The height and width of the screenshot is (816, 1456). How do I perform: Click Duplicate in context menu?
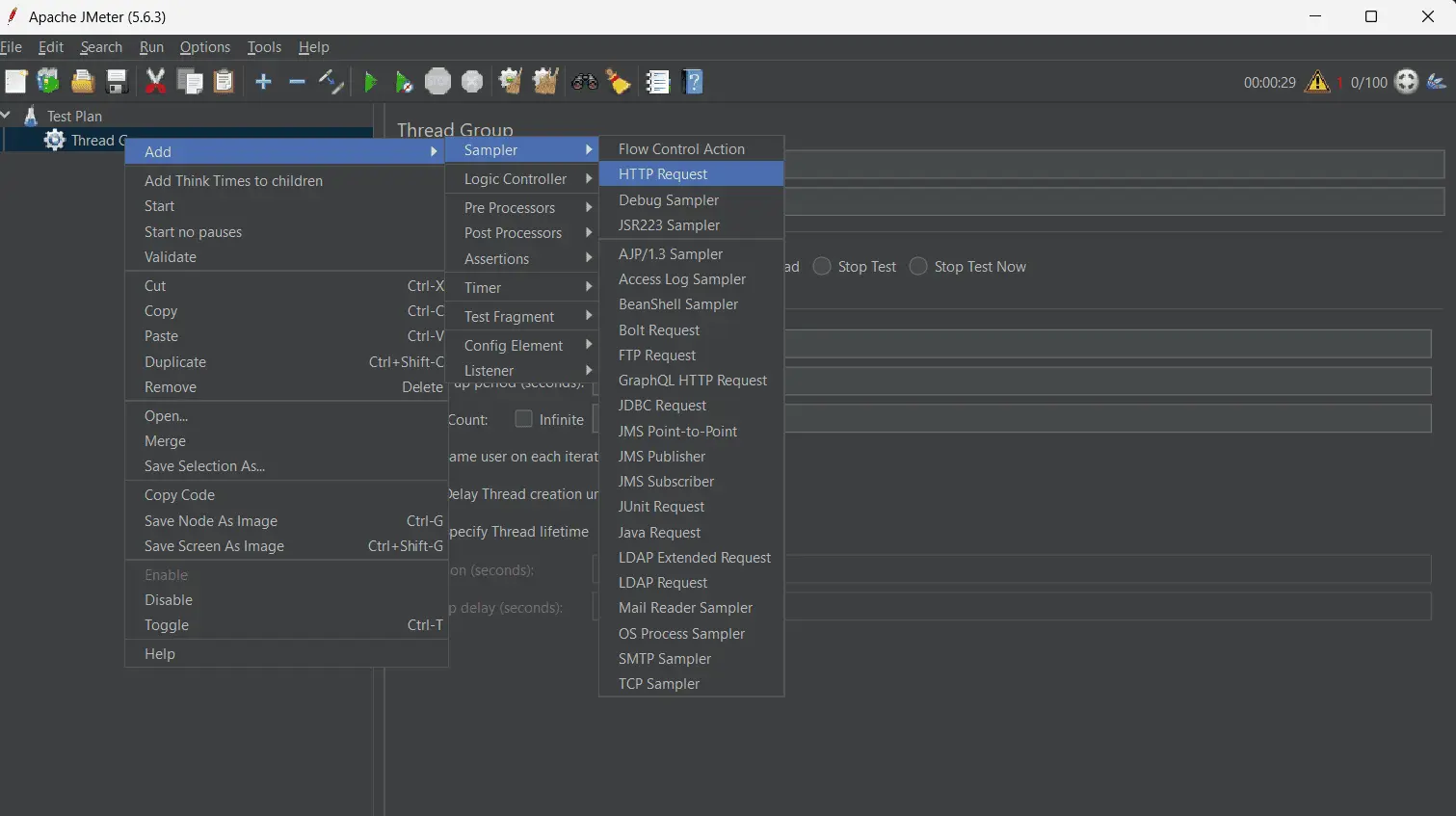[286, 362]
